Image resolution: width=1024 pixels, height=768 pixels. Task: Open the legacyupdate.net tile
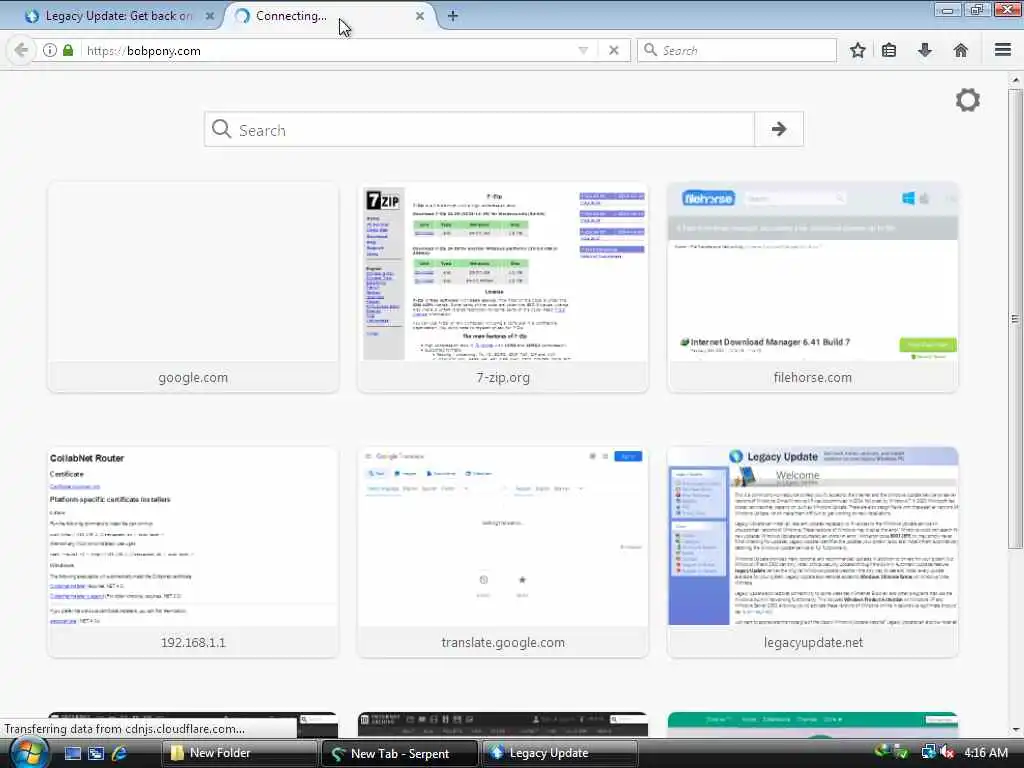tap(813, 552)
